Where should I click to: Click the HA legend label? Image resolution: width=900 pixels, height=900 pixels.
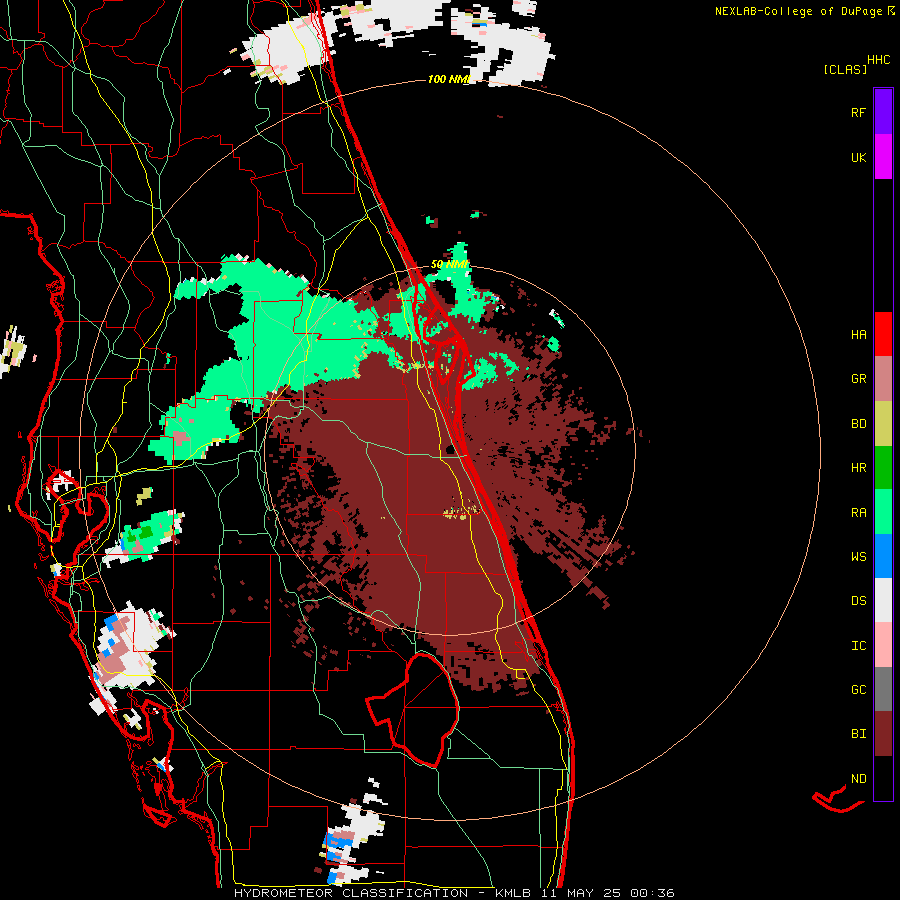[x=858, y=334]
